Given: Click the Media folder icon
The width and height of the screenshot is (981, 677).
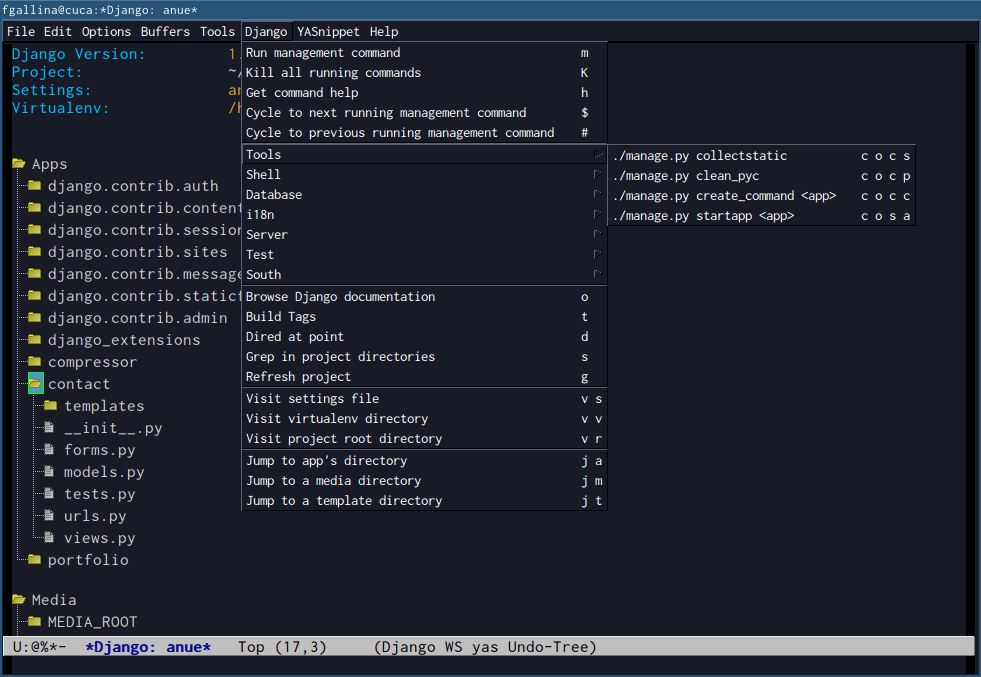Looking at the screenshot, I should [21, 598].
